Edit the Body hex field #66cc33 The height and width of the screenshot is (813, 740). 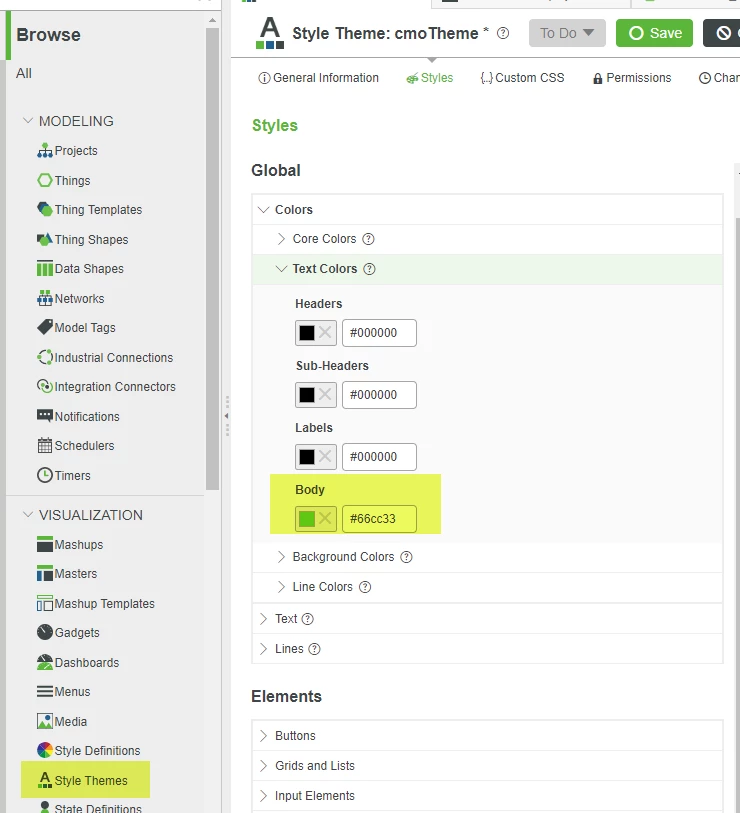pyautogui.click(x=379, y=519)
